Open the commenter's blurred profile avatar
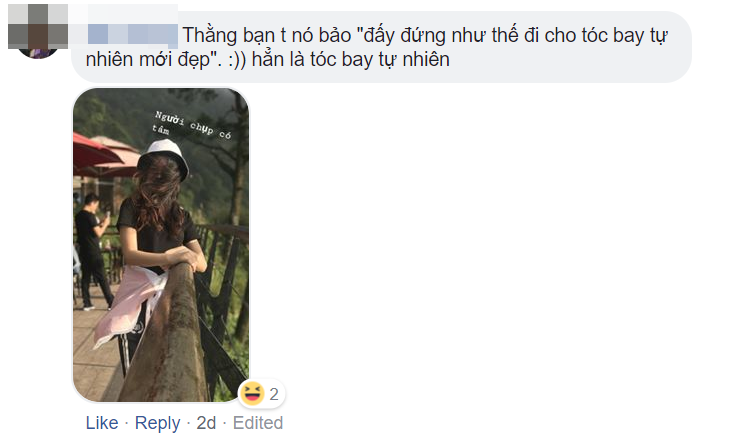This screenshot has height=445, width=739. point(38,31)
